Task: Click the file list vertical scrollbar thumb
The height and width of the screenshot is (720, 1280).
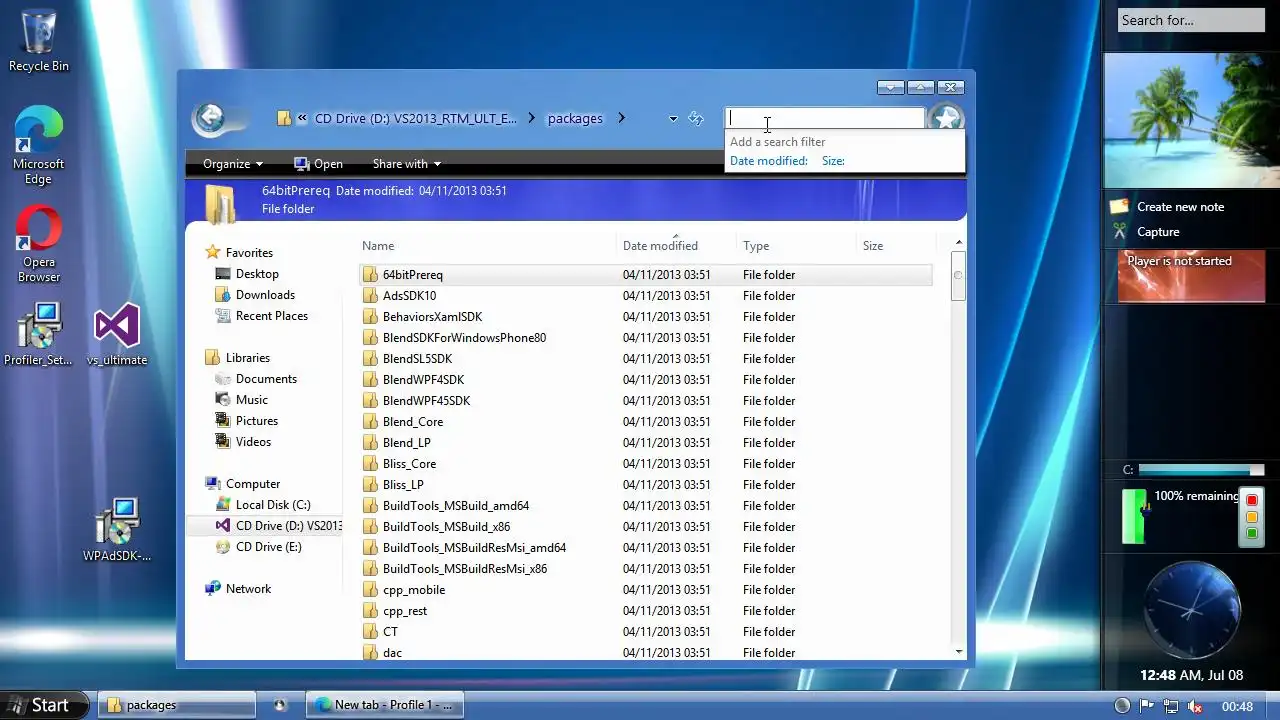Action: (x=958, y=278)
